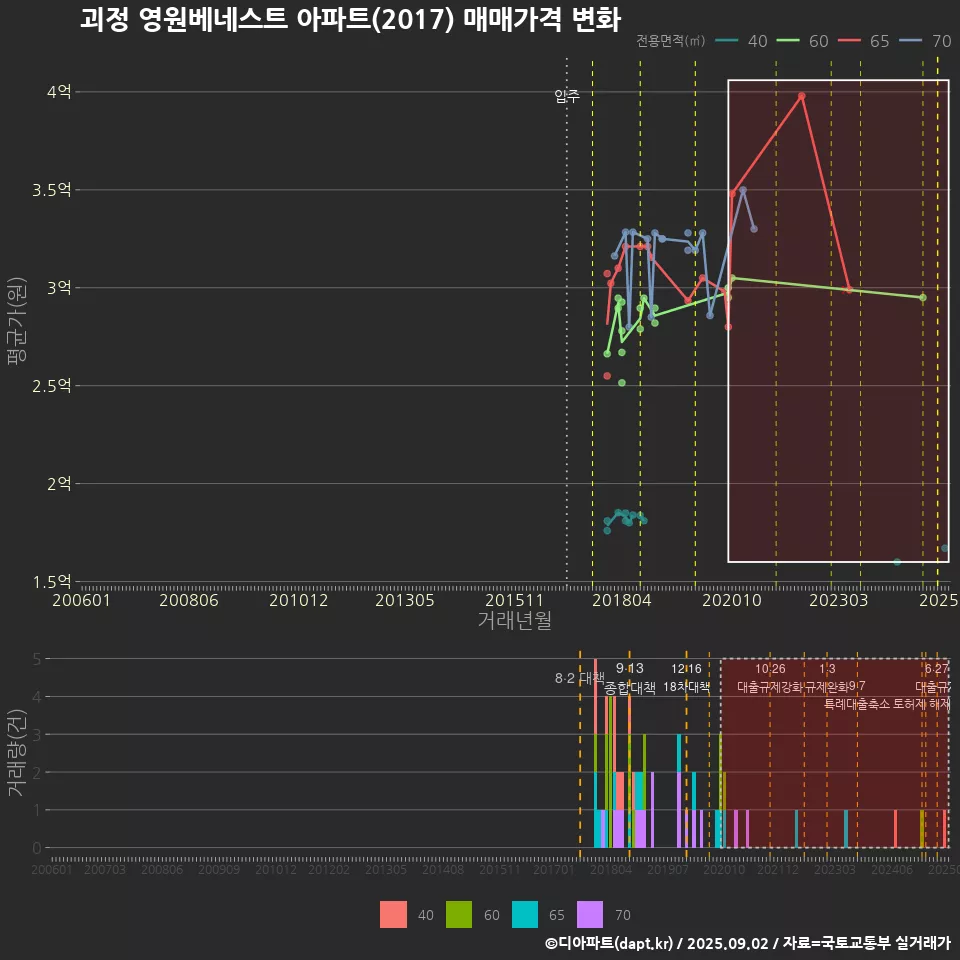This screenshot has width=960, height=960.
Task: Click the 65 cyan swatch in bottom legend
Action: pyautogui.click(x=525, y=915)
